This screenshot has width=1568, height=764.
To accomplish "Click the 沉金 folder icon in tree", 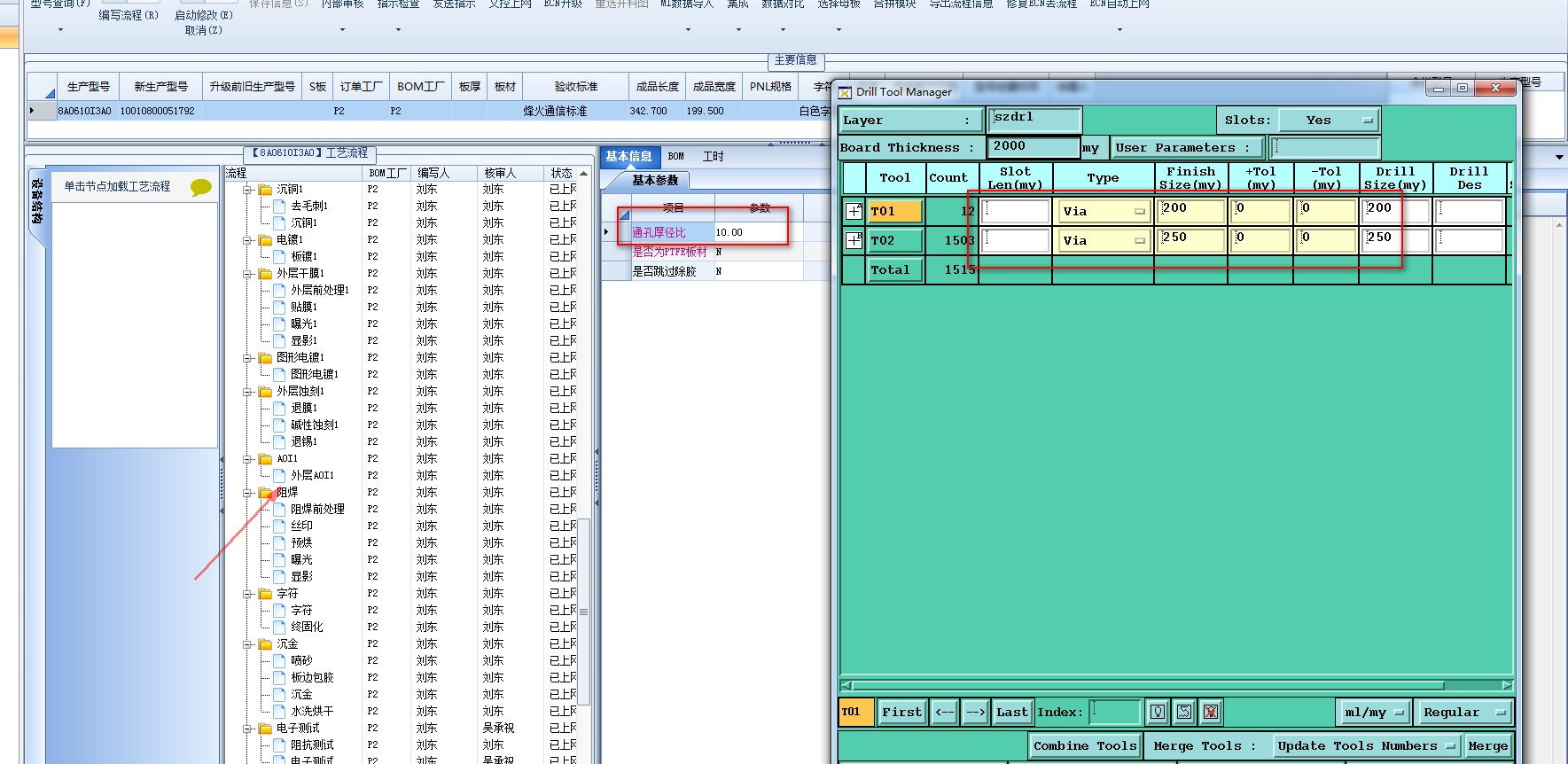I will pyautogui.click(x=266, y=644).
